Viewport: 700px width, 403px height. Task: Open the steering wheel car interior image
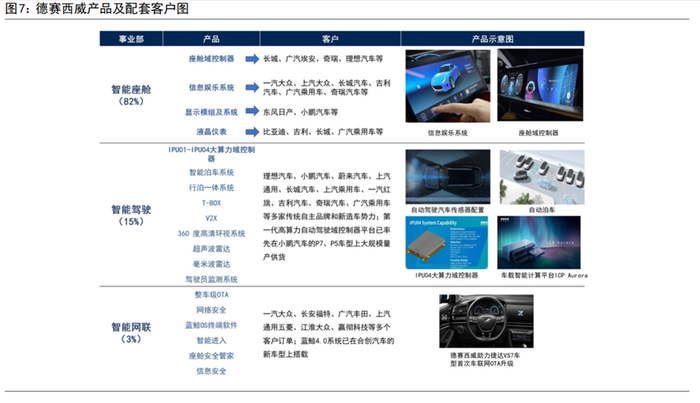[486, 321]
